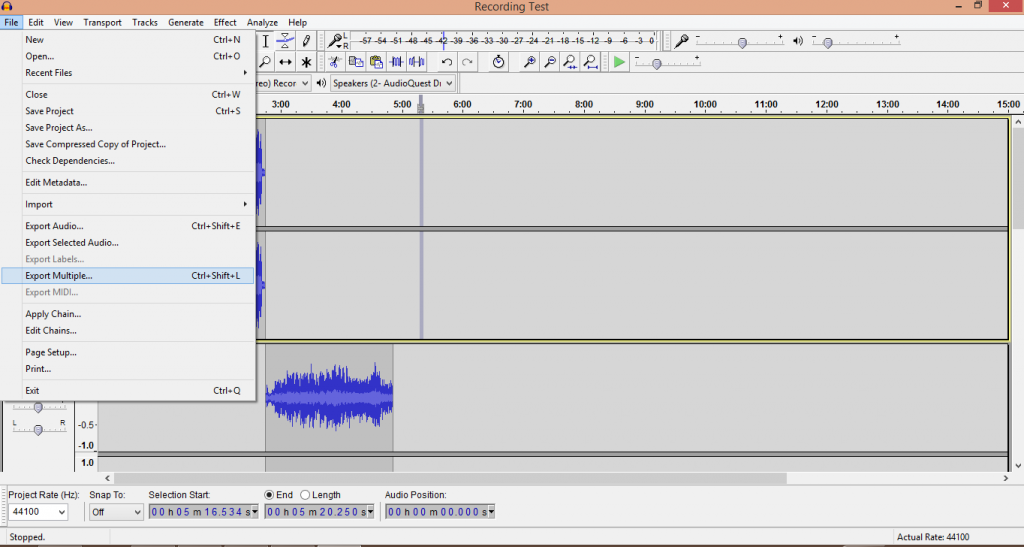1024x547 pixels.
Task: Click the Undo arrow icon
Action: [x=447, y=62]
